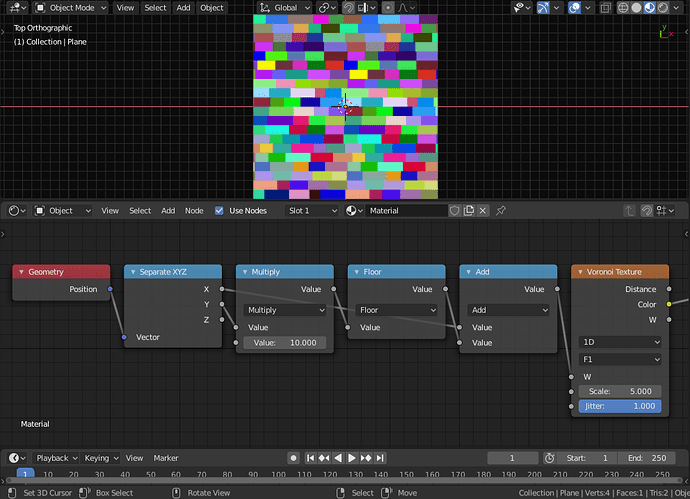Collapse the Voronoi Texture node

point(580,272)
